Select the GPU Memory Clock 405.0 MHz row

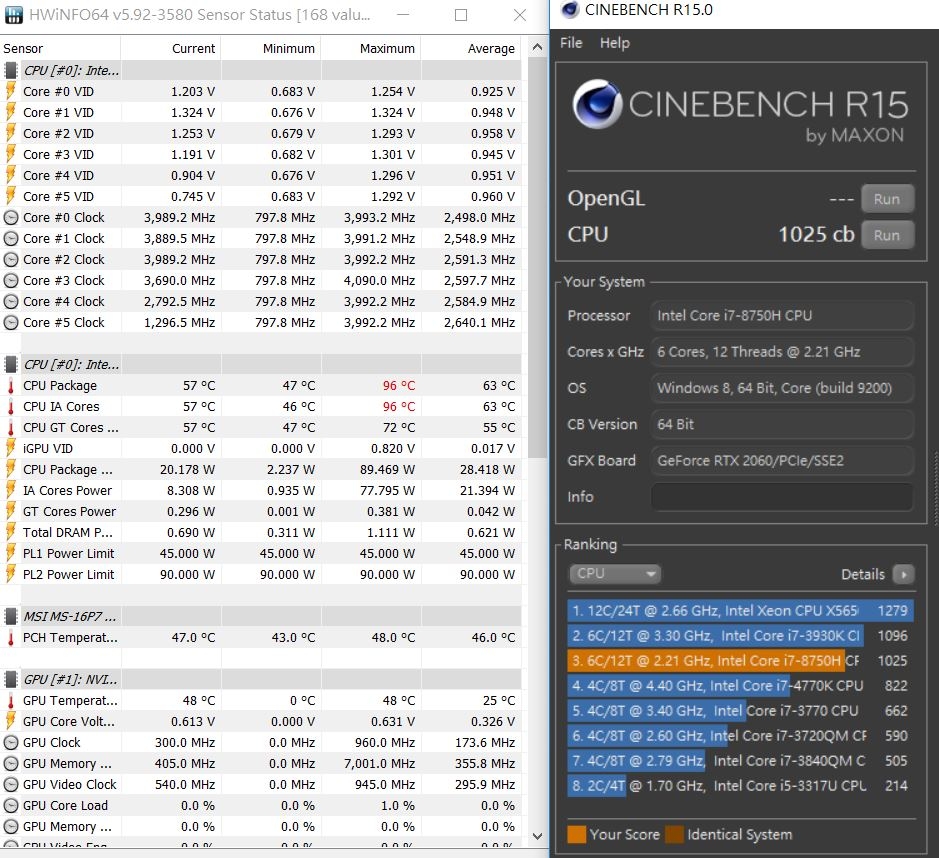click(261, 763)
